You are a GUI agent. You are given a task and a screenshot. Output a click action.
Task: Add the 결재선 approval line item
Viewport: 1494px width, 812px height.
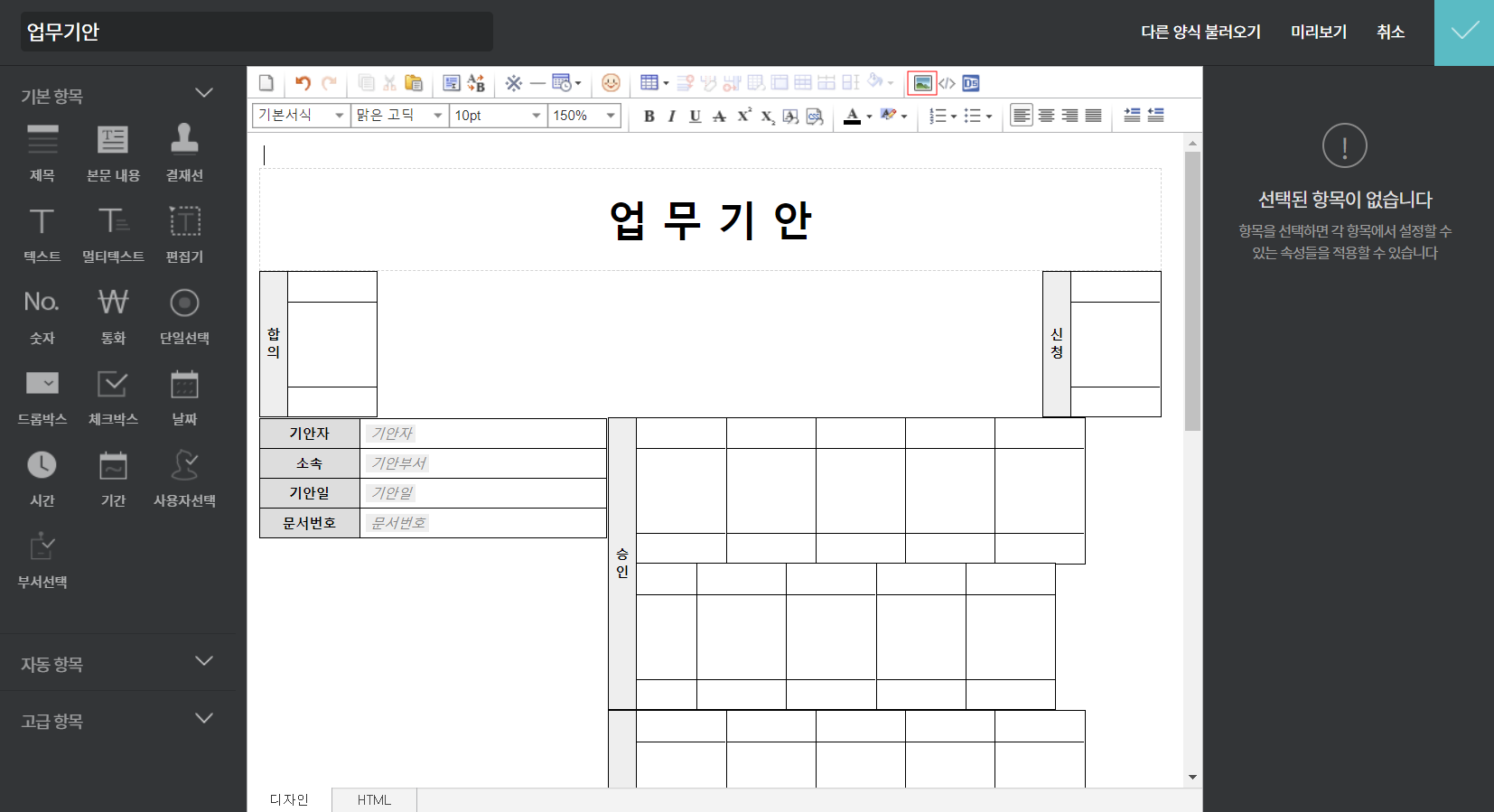pyautogui.click(x=184, y=152)
